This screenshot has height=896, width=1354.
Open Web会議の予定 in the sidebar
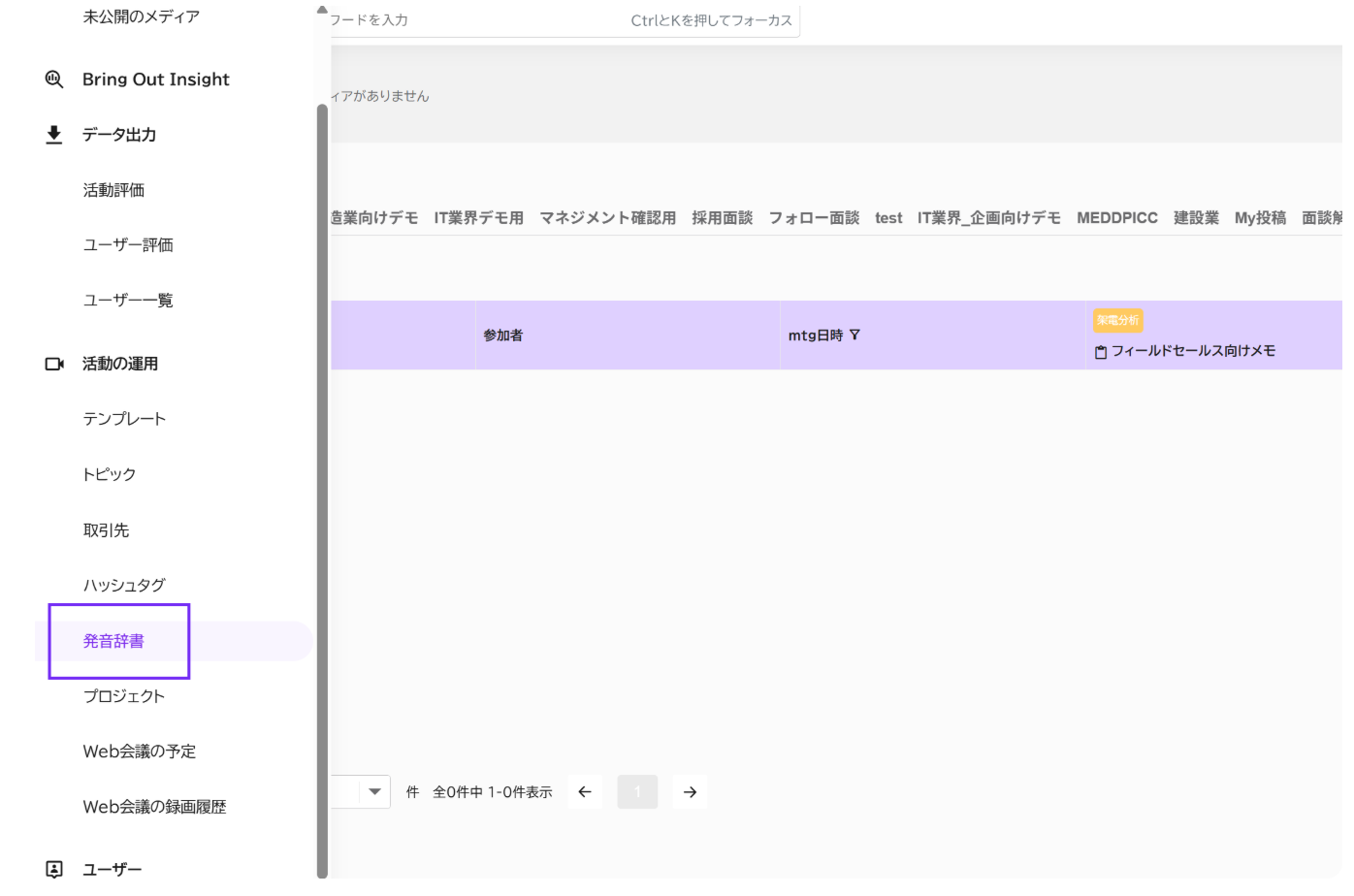click(140, 752)
